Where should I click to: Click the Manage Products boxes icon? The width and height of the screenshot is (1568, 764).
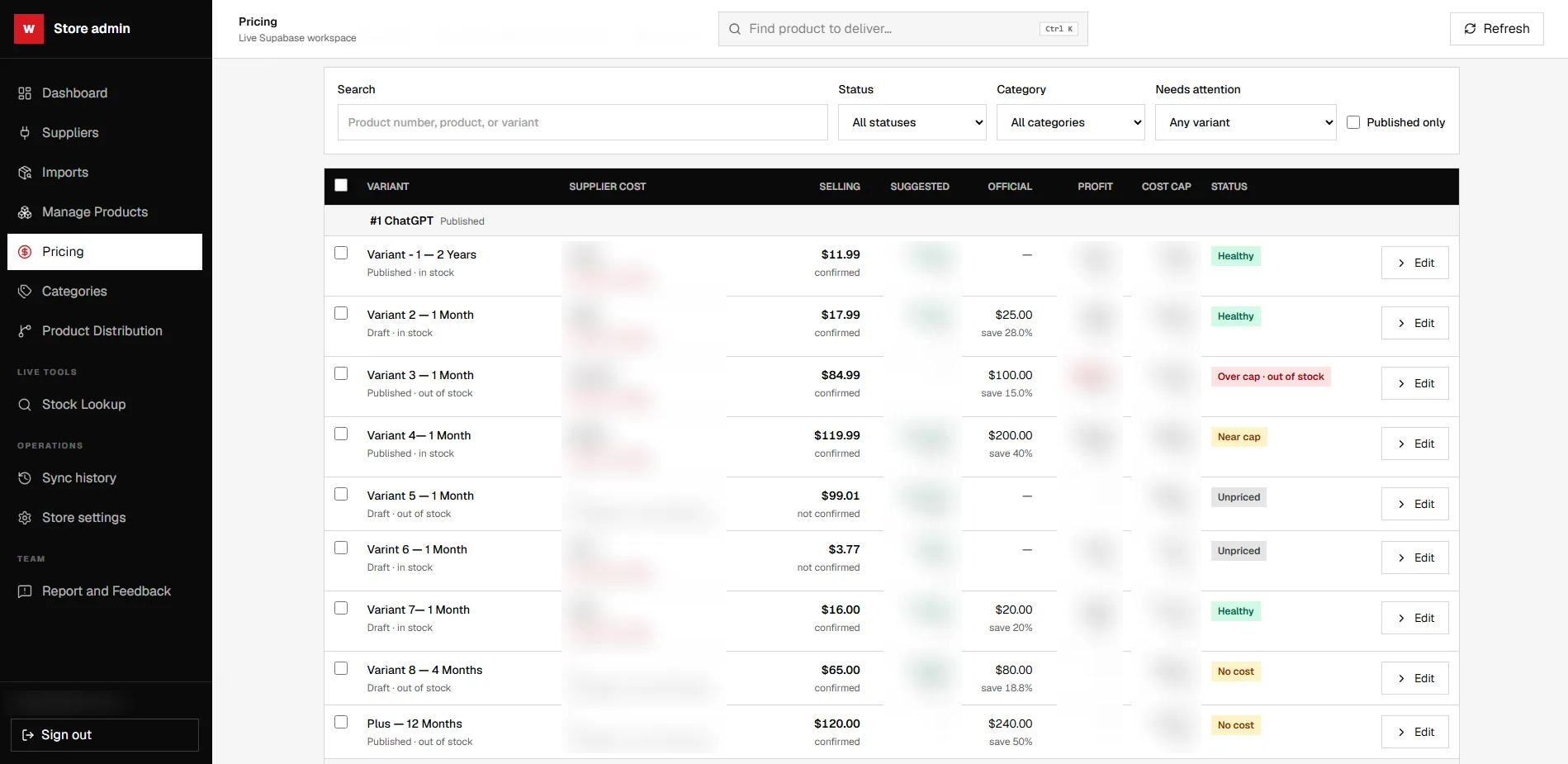[25, 212]
